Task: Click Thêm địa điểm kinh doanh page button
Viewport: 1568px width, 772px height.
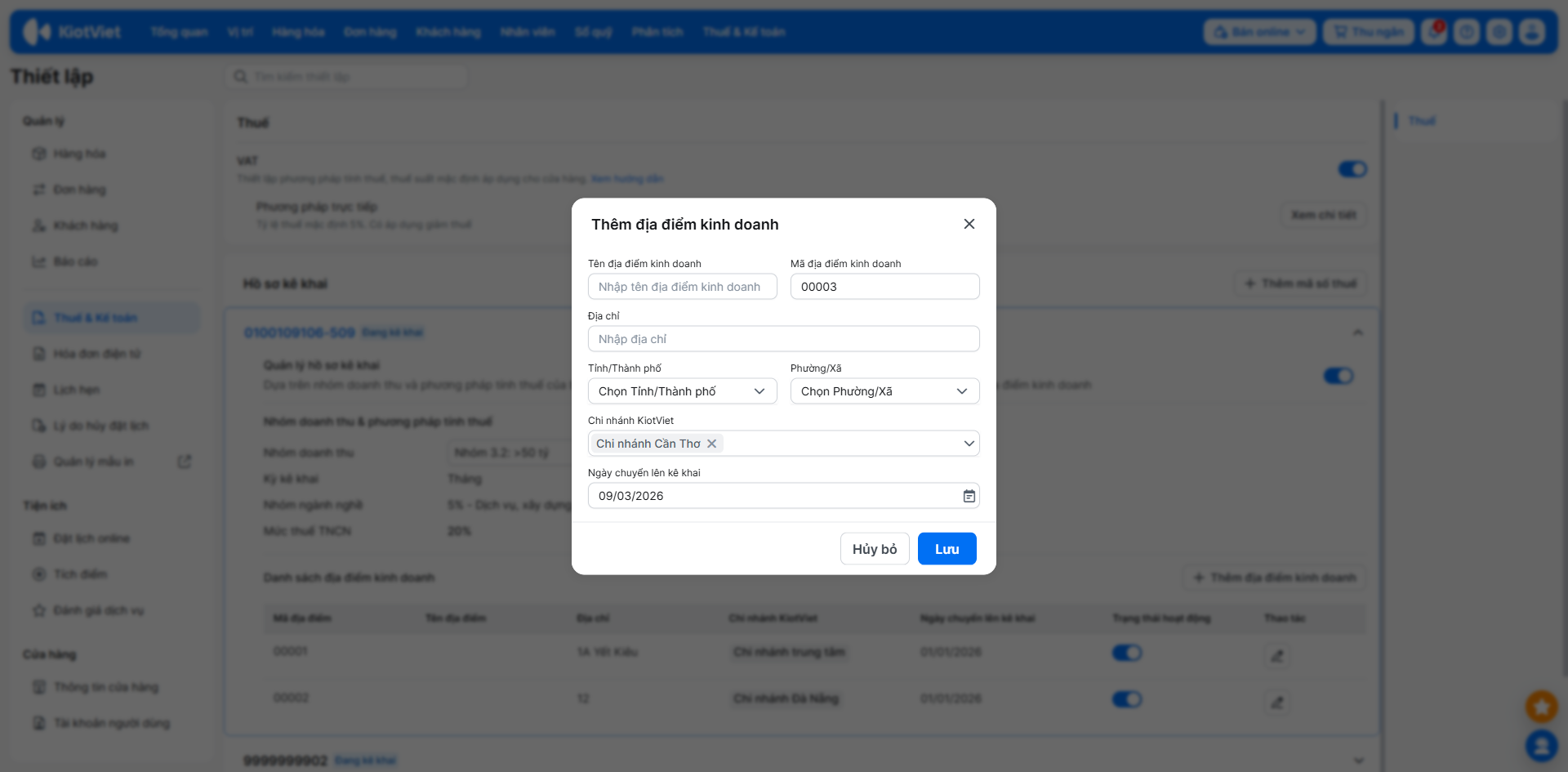Action: [x=1275, y=578]
